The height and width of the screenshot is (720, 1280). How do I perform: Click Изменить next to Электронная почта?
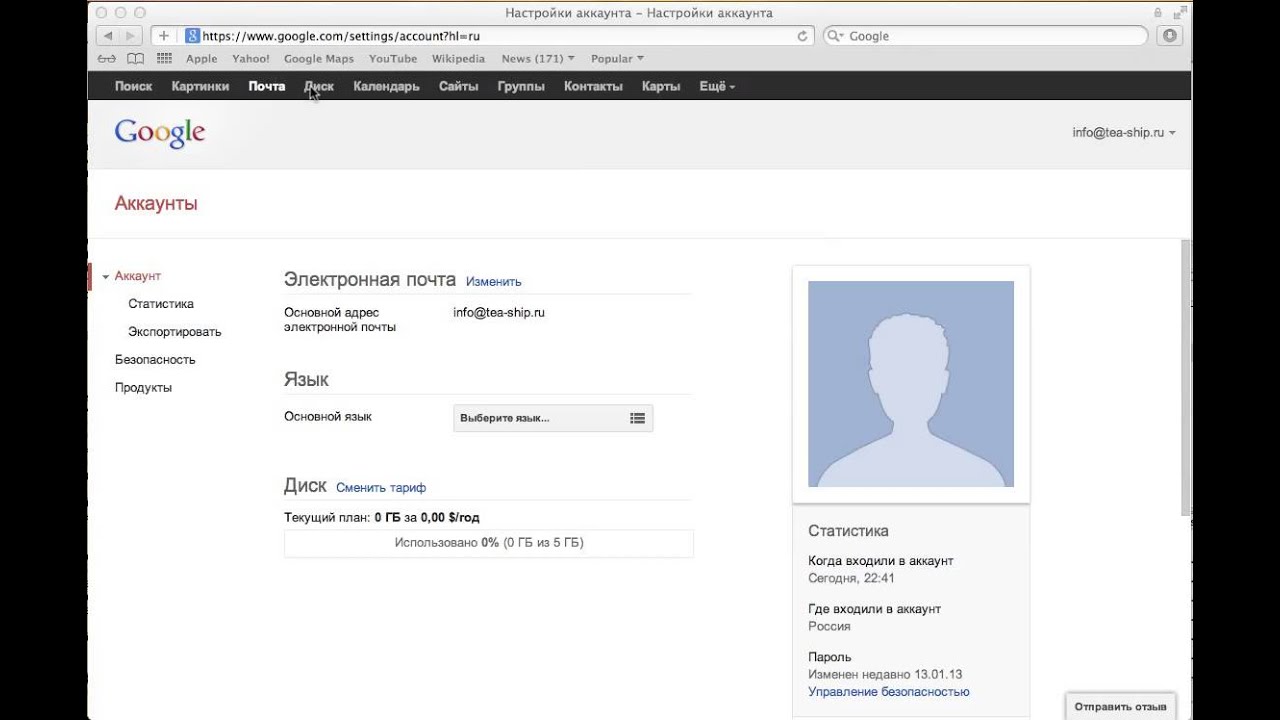tap(494, 282)
